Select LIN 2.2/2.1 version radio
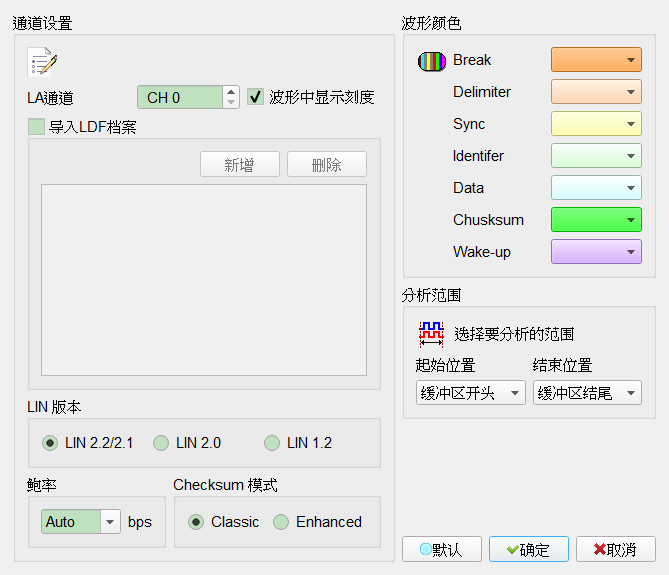669x575 pixels. 50,443
